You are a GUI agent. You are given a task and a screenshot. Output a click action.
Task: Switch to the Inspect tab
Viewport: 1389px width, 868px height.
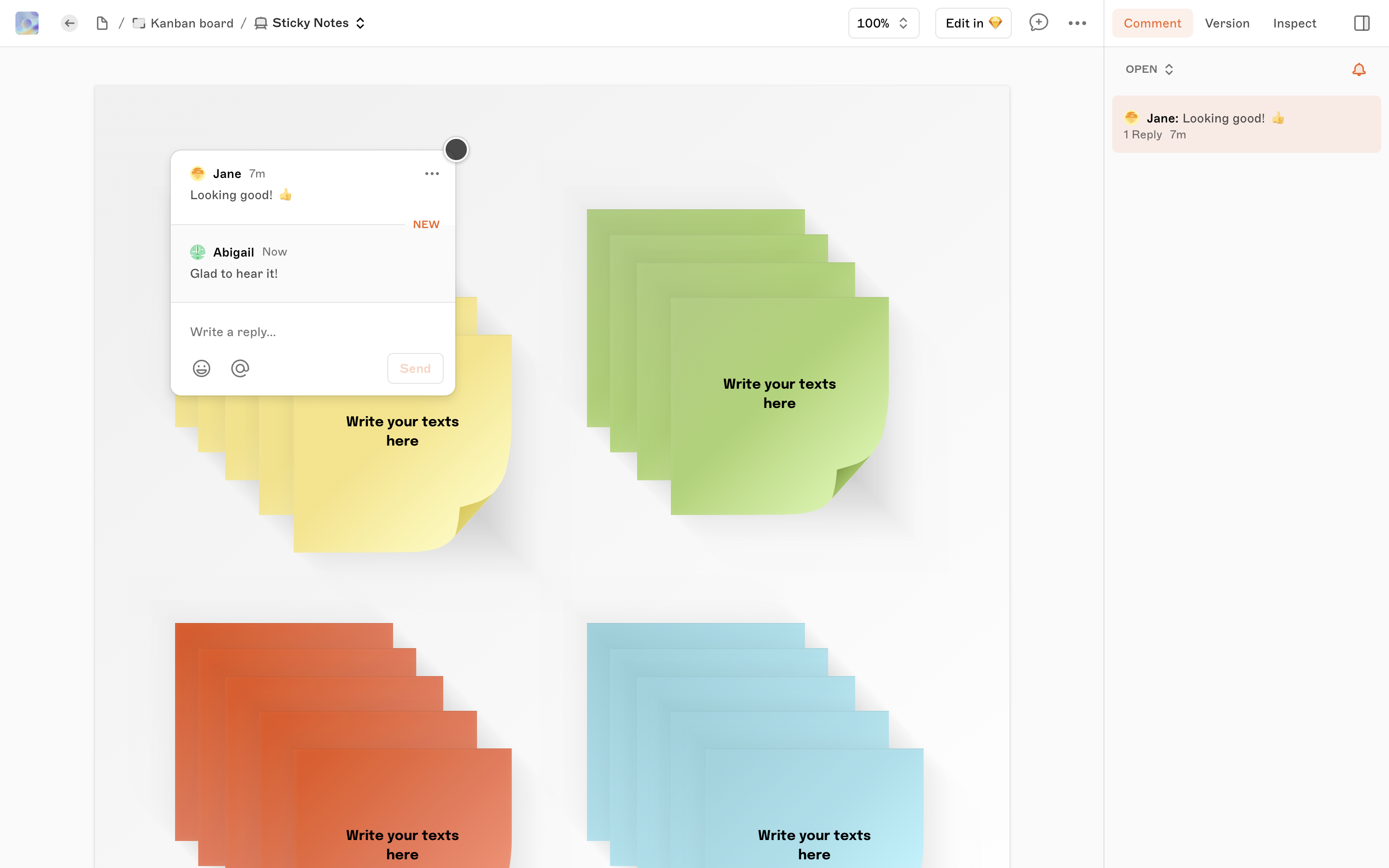[x=1294, y=23]
